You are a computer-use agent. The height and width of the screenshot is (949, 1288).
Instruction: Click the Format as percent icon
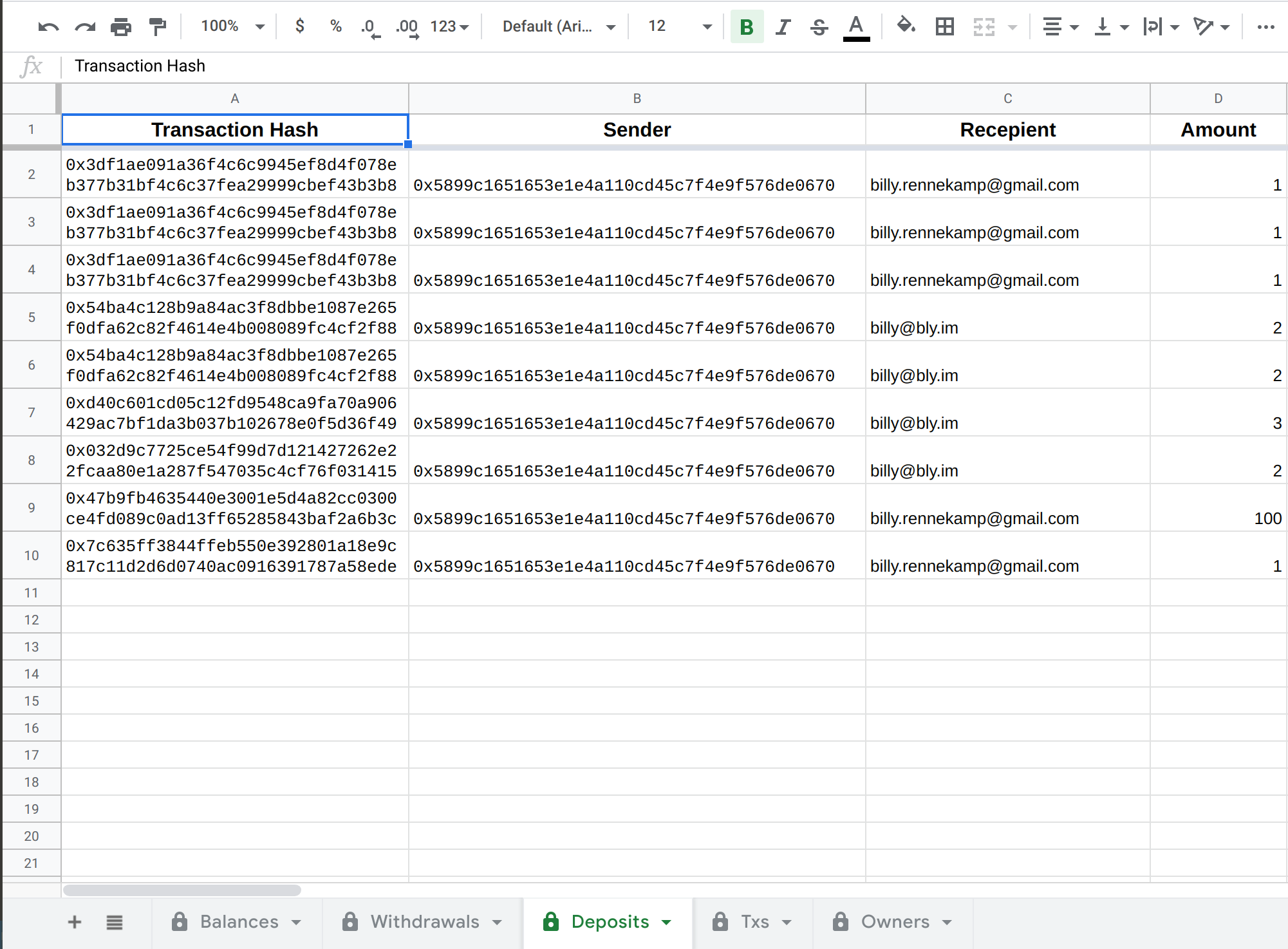pos(335,26)
